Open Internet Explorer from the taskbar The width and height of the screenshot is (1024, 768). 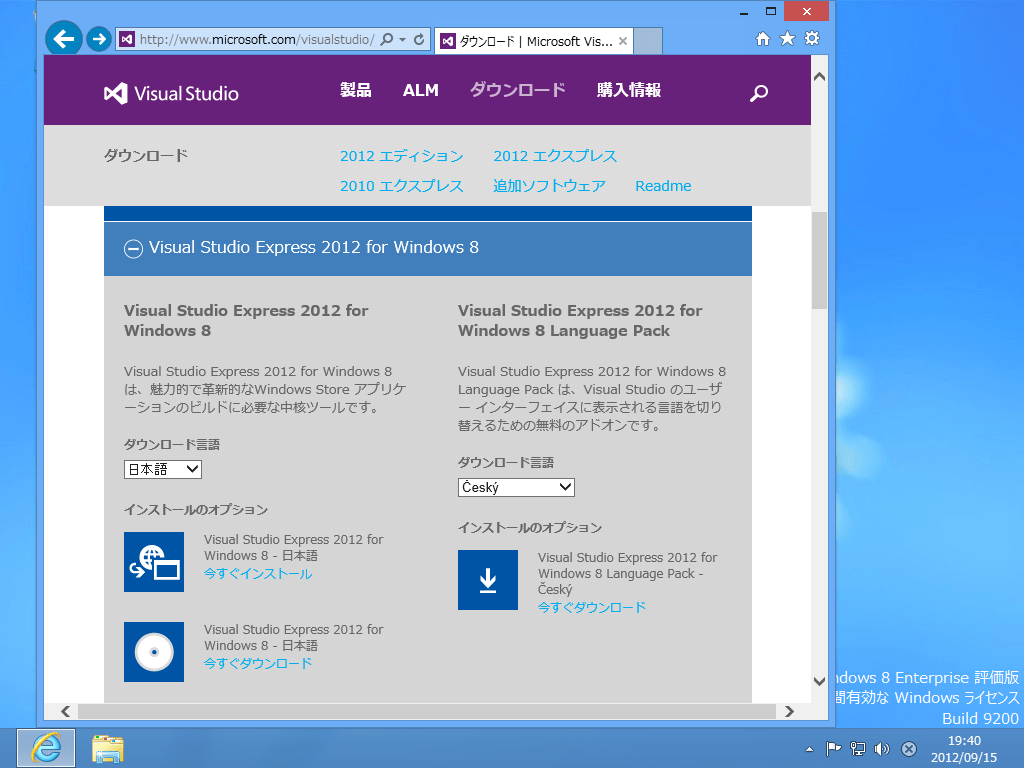46,748
